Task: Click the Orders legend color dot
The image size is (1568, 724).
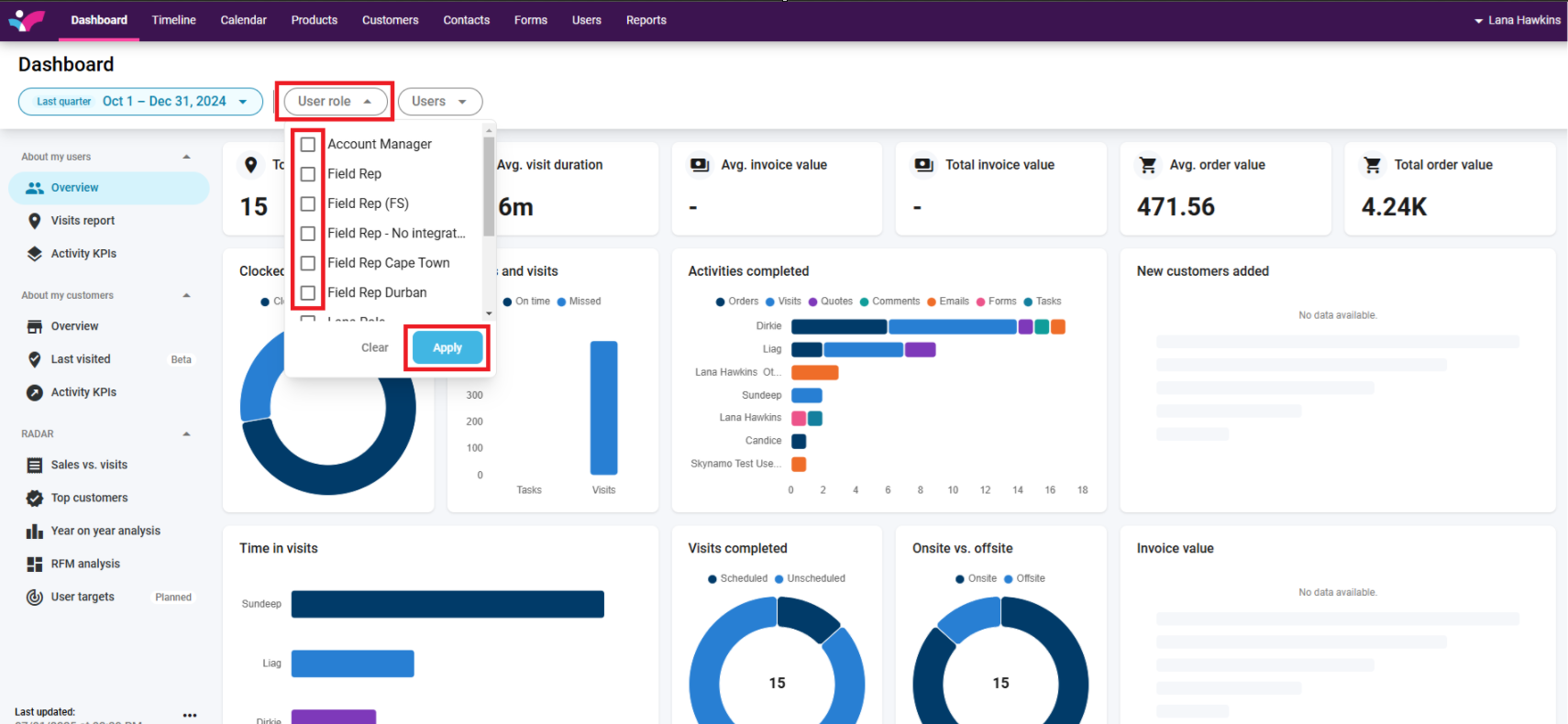Action: (x=721, y=302)
